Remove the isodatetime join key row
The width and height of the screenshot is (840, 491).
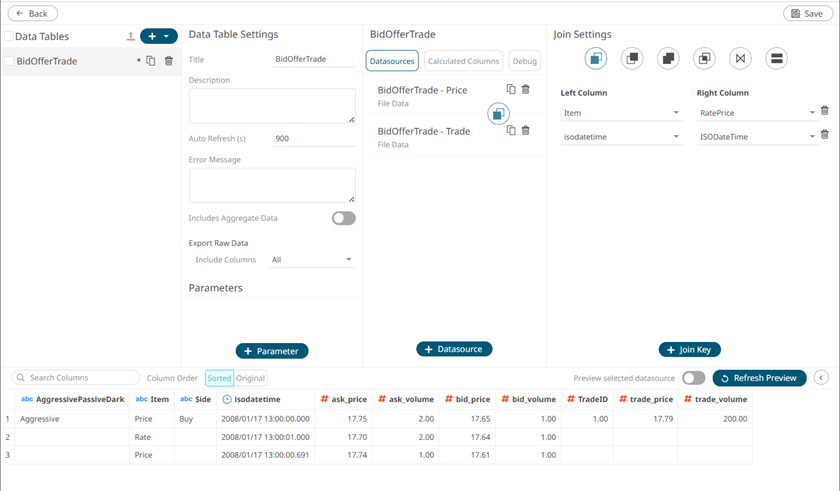824,135
